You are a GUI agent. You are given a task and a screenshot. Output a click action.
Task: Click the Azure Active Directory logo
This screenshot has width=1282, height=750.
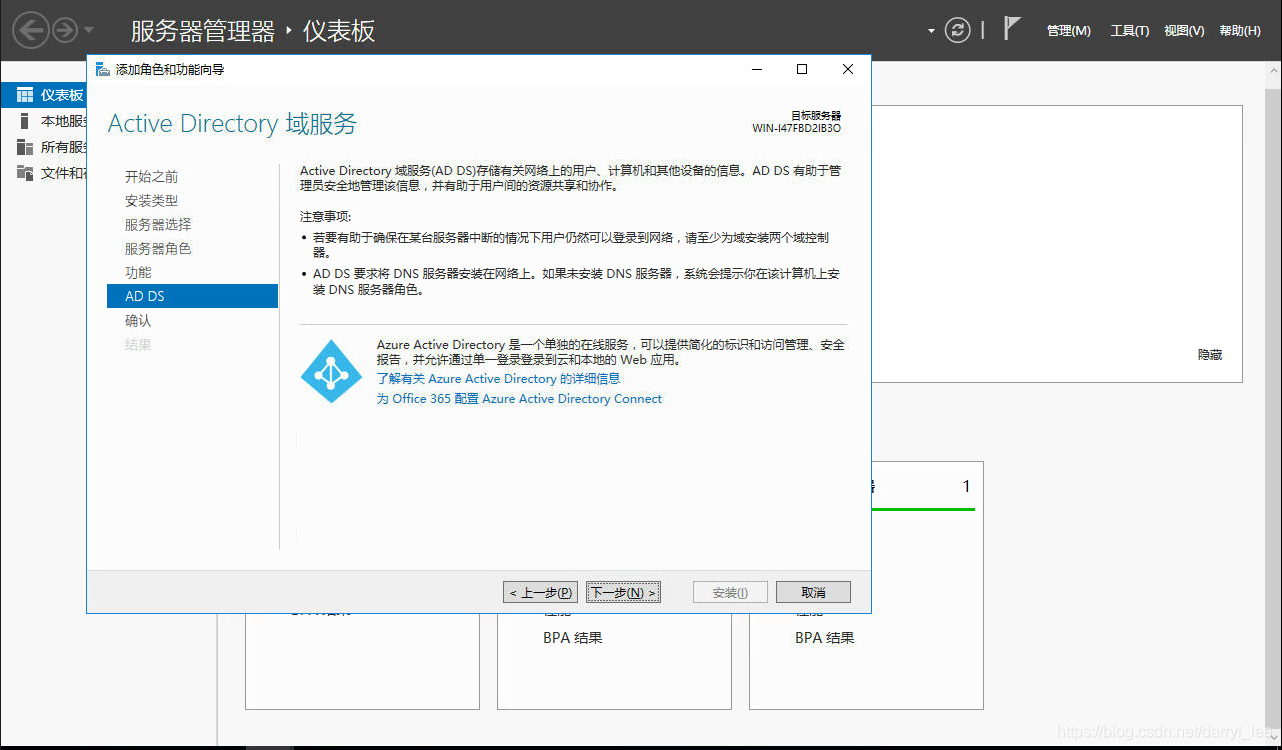coord(331,371)
